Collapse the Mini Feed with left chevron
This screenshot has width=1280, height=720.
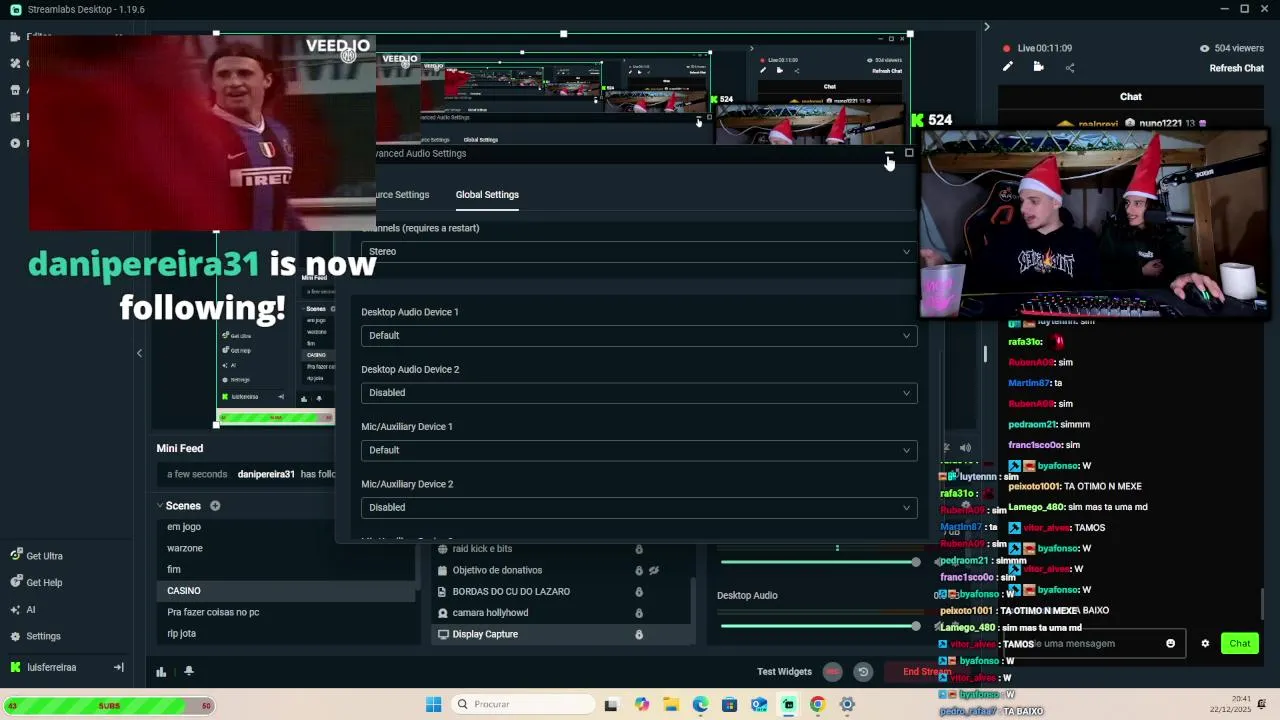click(x=139, y=353)
